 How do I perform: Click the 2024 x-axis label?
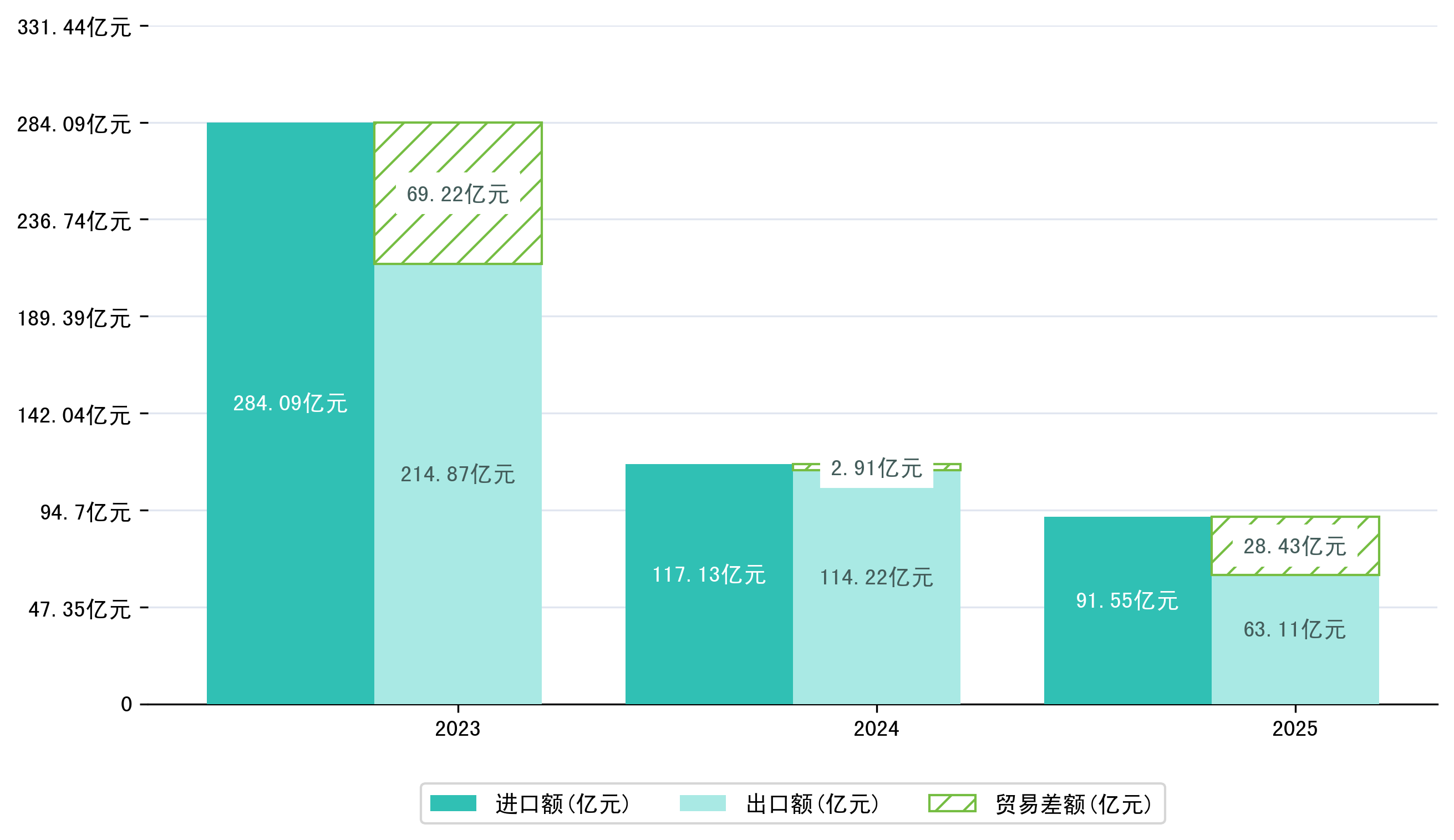[876, 729]
